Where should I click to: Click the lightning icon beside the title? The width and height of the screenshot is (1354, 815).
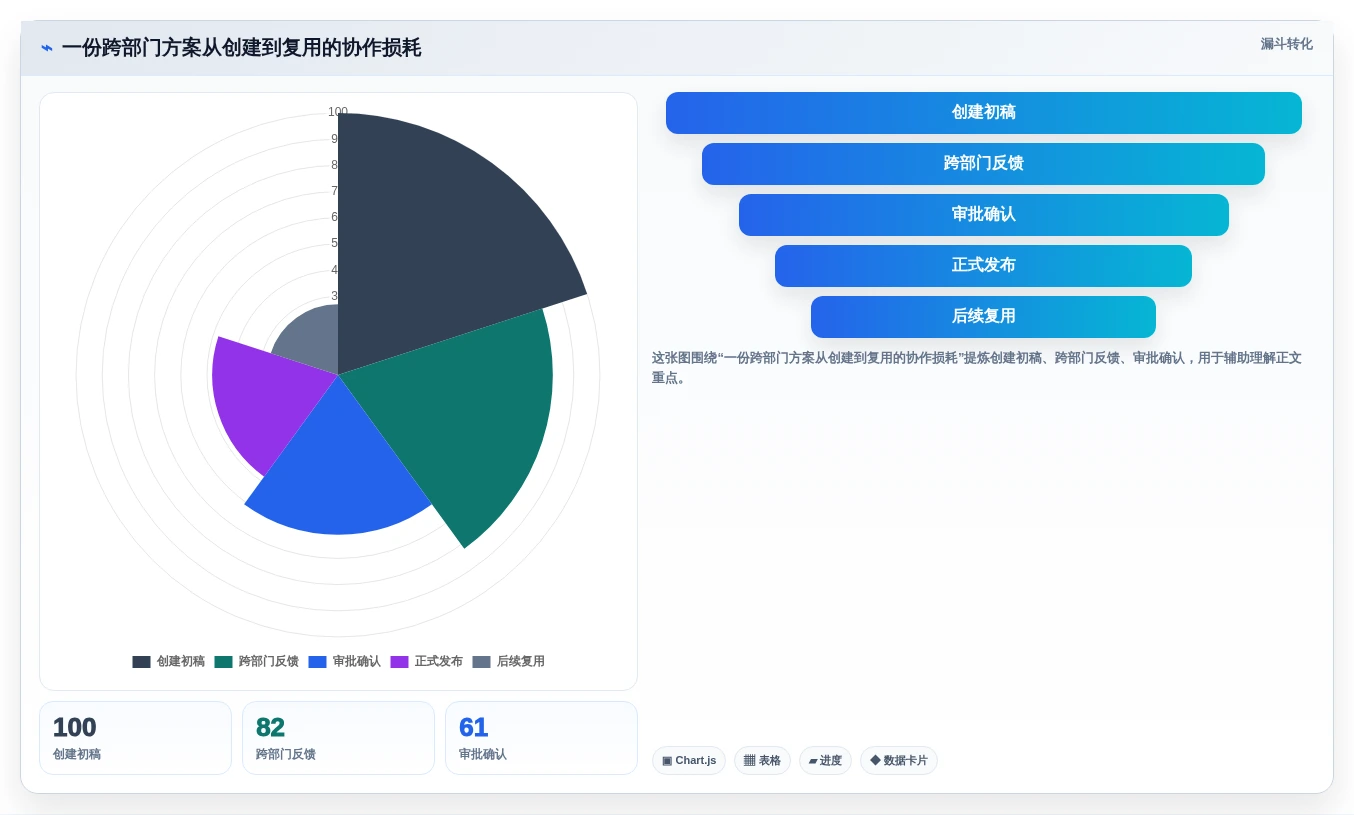coord(47,48)
